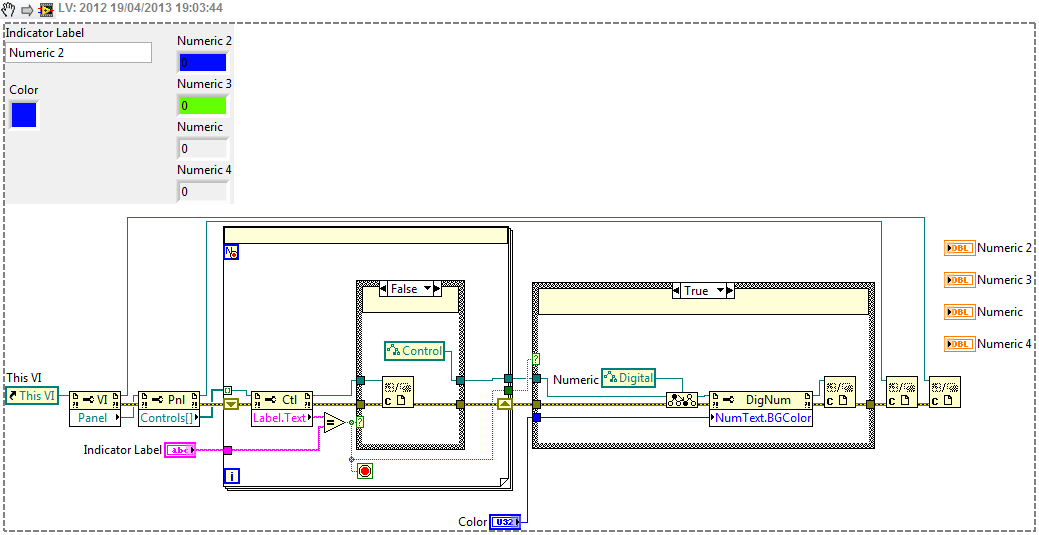The image size is (1039, 535).
Task: Click the "Color" front panel caption
Action: point(24,89)
